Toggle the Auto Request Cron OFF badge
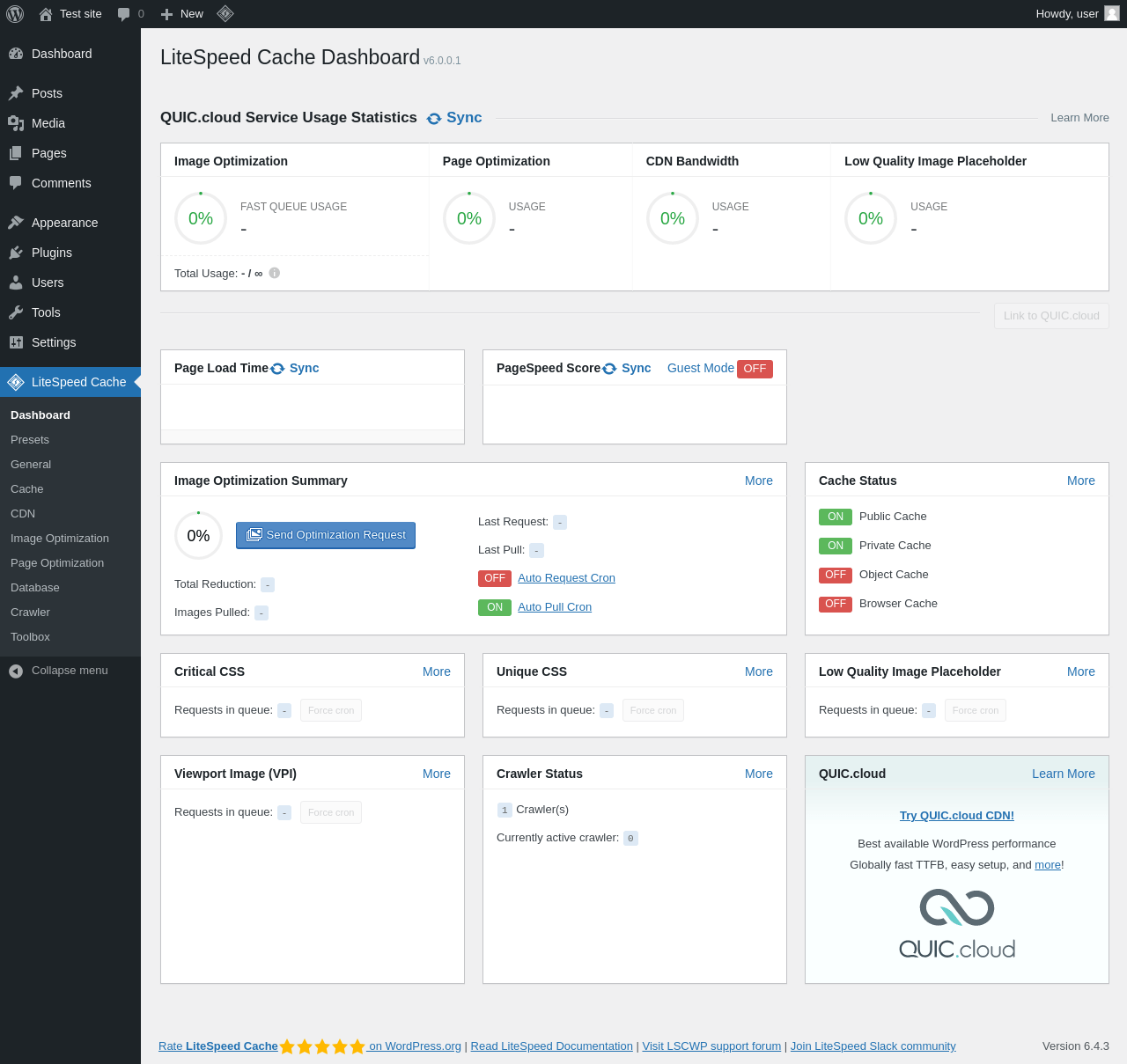This screenshot has width=1127, height=1064. (x=494, y=578)
